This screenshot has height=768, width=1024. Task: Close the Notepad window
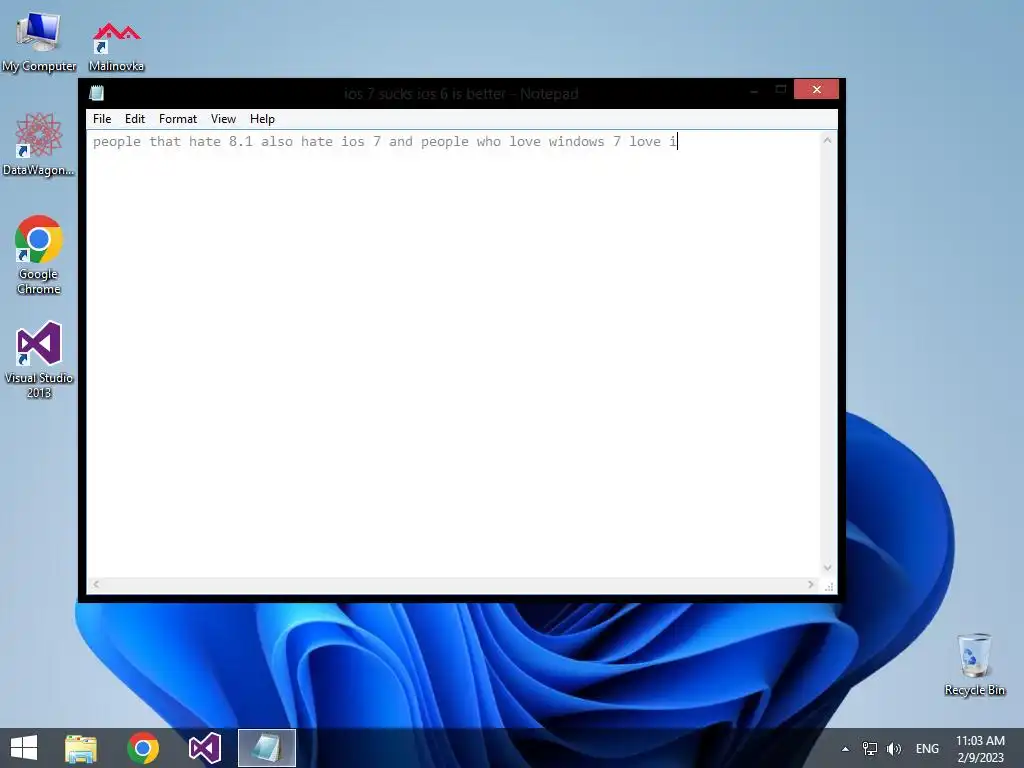(816, 89)
